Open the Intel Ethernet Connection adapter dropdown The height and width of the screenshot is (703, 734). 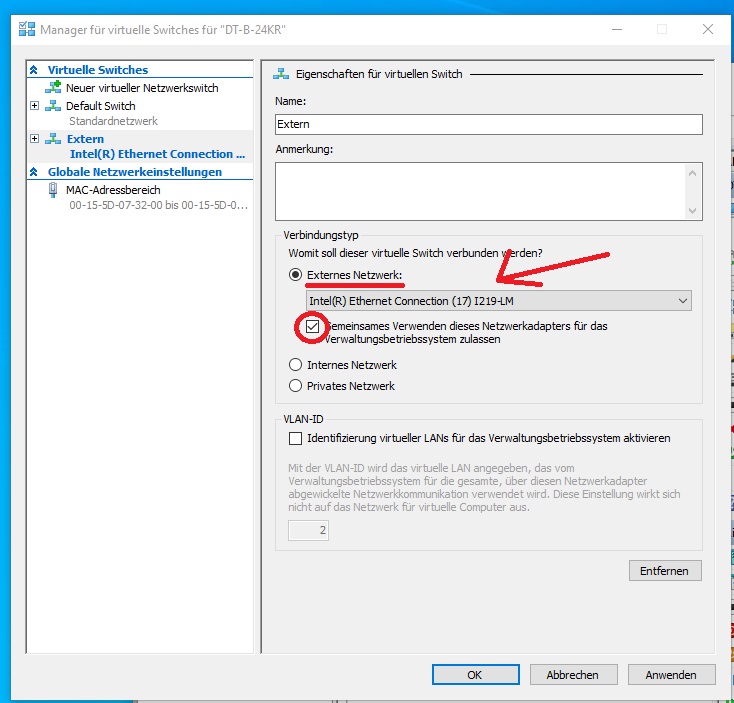(498, 301)
